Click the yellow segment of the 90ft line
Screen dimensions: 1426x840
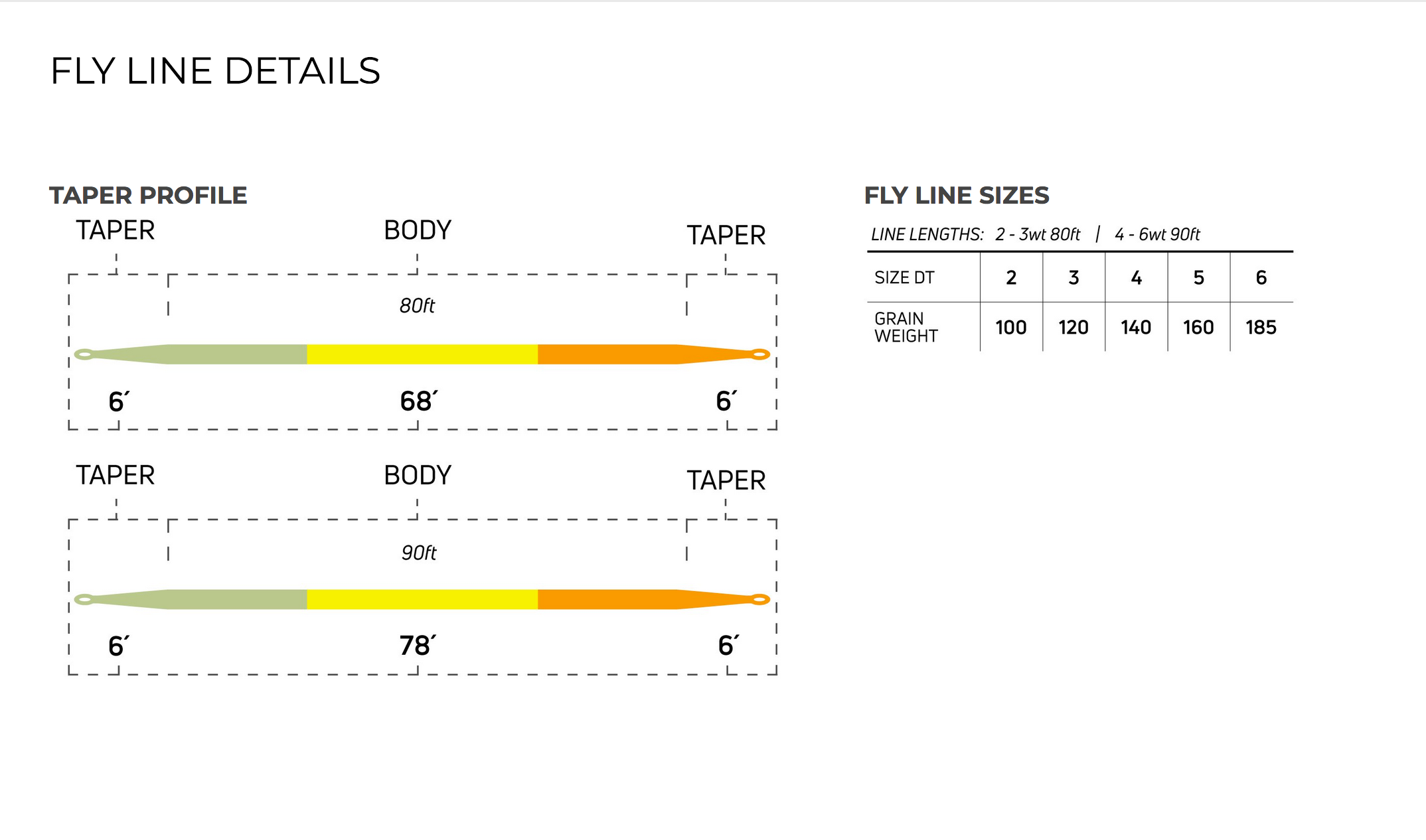coord(422,600)
